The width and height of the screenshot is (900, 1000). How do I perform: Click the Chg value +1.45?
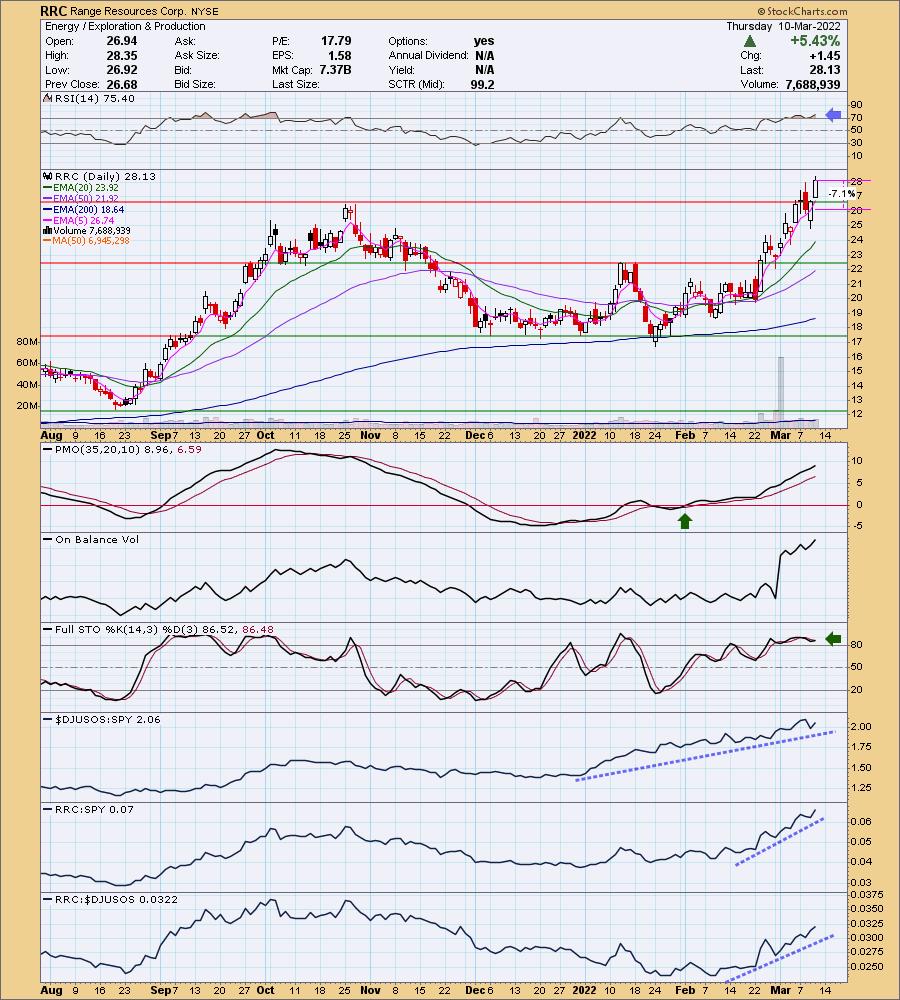click(824, 55)
